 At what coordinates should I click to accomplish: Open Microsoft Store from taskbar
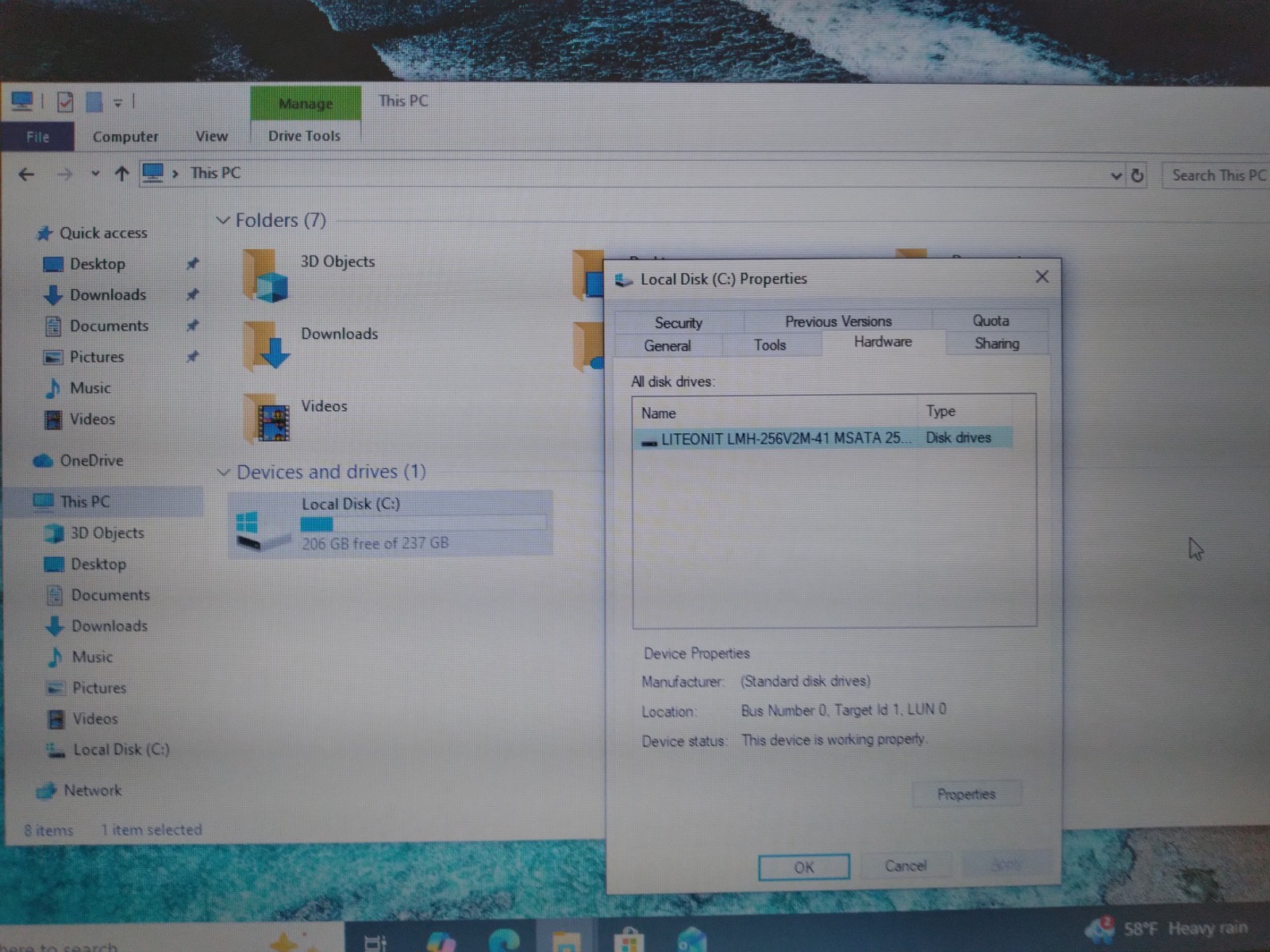pos(629,941)
